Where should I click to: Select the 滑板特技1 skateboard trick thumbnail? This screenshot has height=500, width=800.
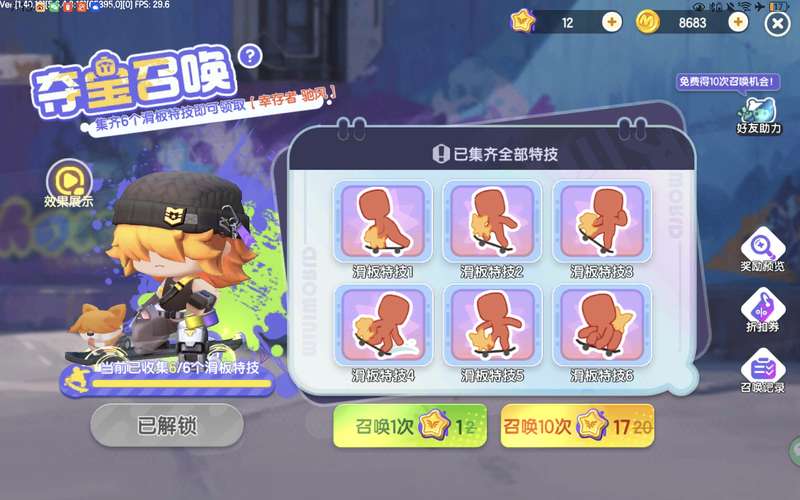coord(383,221)
